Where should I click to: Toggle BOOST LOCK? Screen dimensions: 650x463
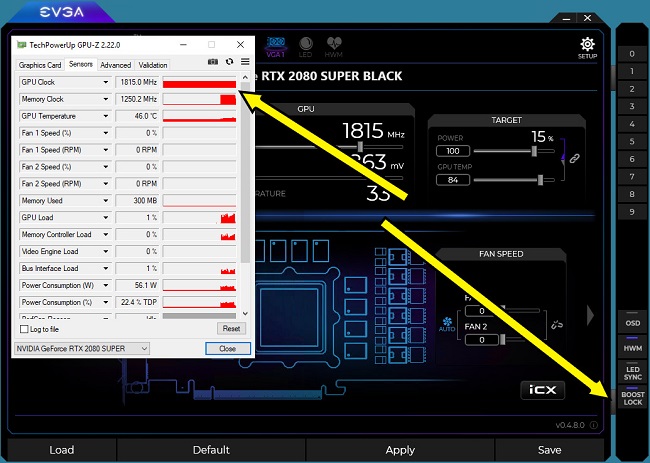[x=633, y=397]
